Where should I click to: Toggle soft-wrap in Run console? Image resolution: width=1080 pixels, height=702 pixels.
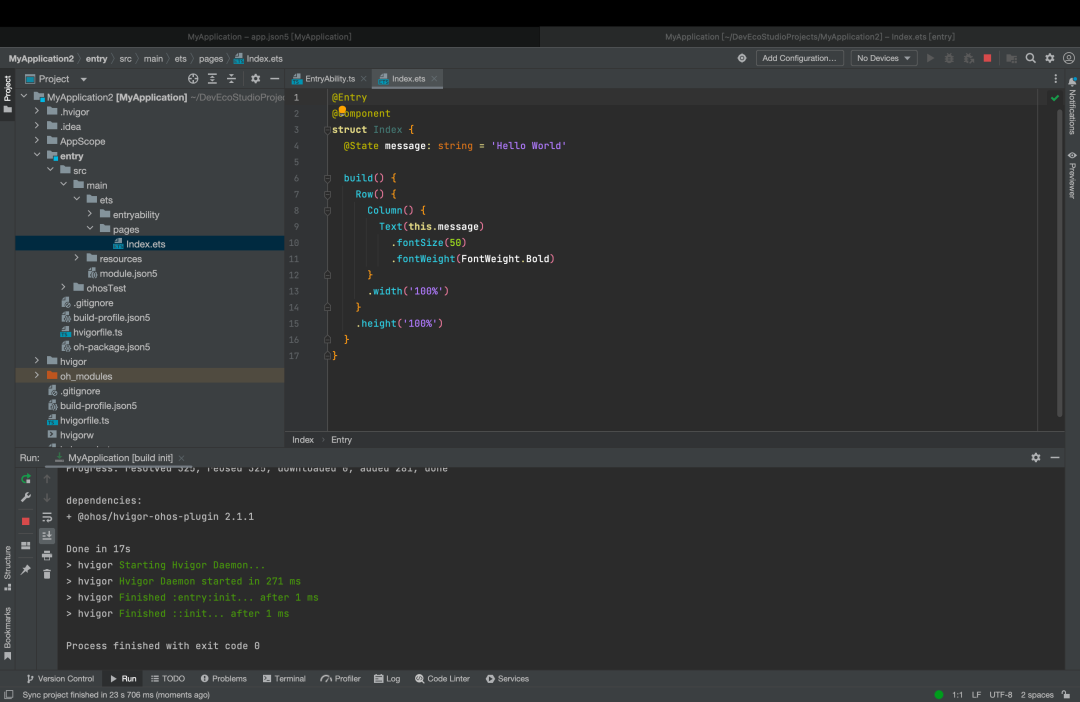point(47,517)
